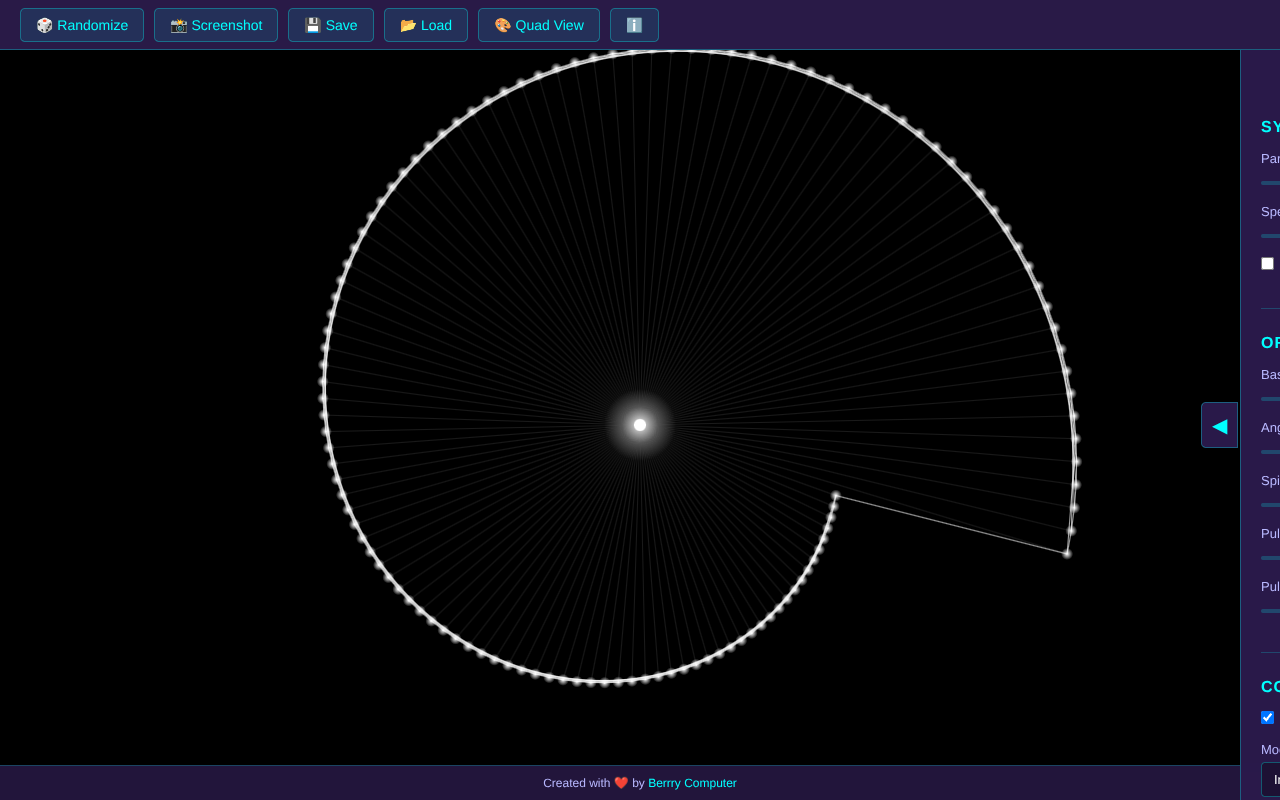This screenshot has height=800, width=1280.
Task: Adjust the Speed slider in the panel
Action: 1270,237
